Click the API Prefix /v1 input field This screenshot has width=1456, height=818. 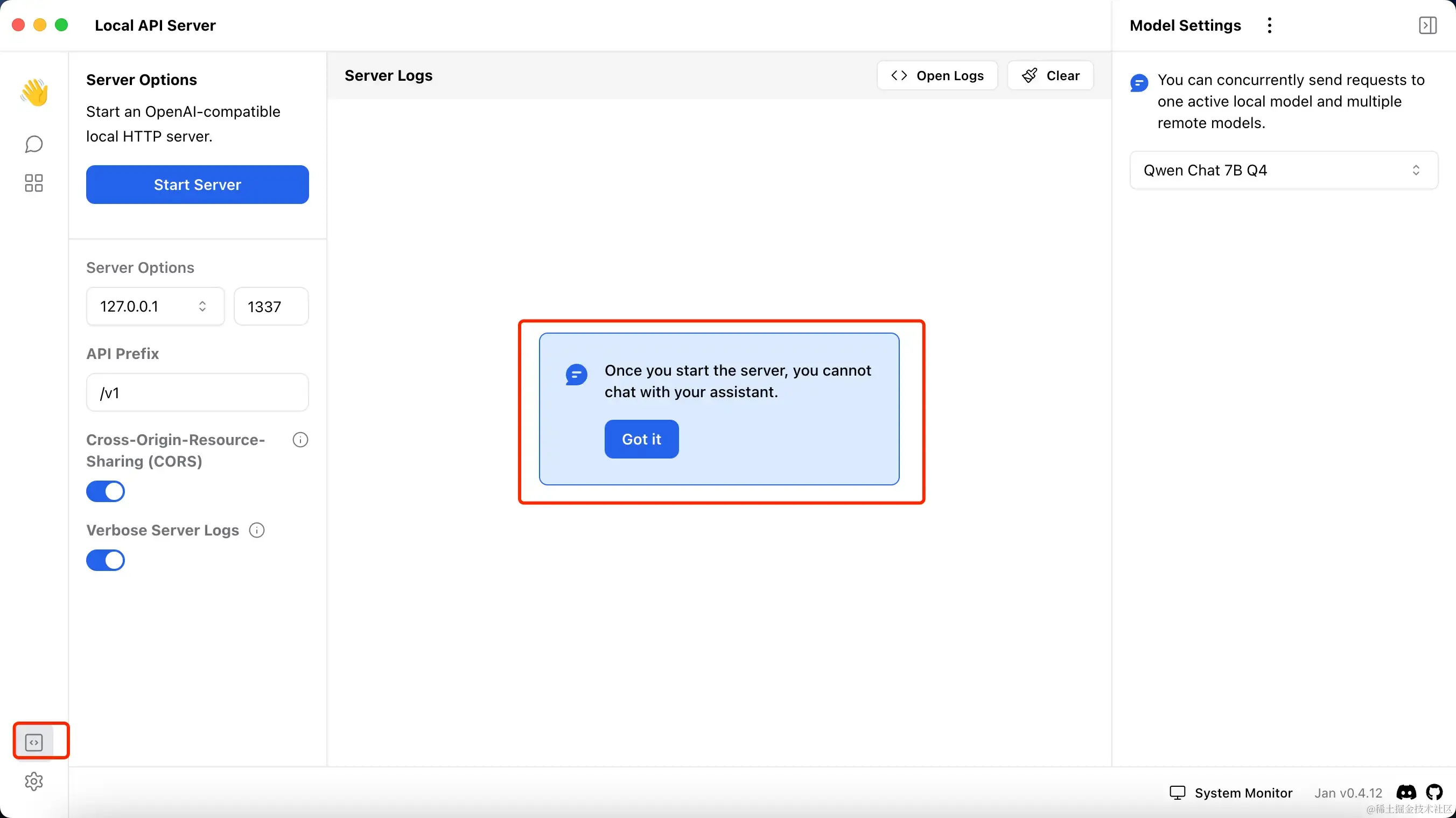pyautogui.click(x=197, y=392)
